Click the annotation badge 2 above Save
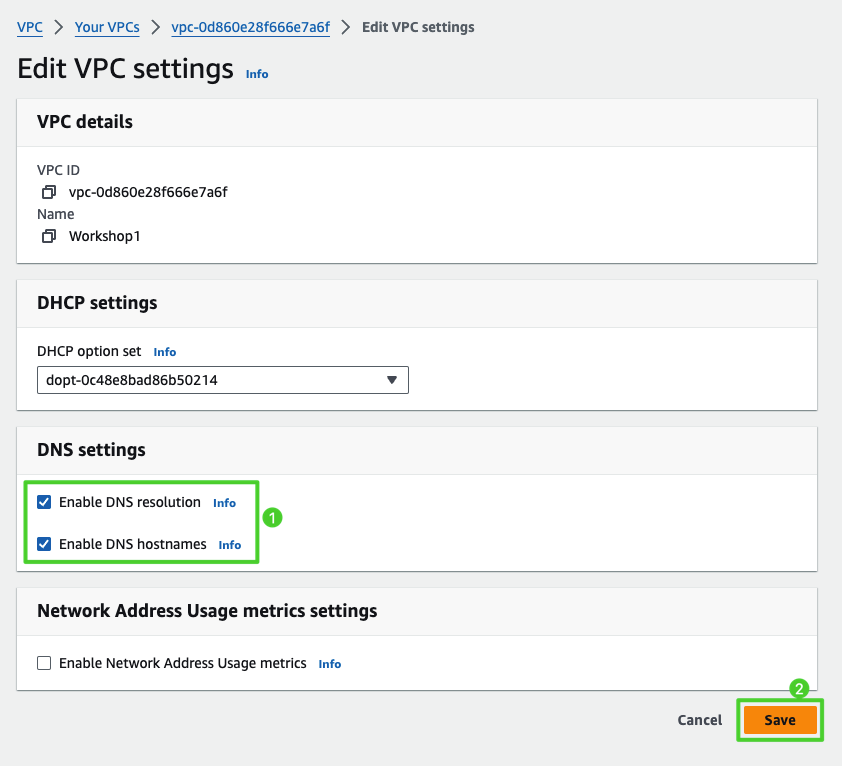Viewport: 842px width, 766px height. pyautogui.click(x=798, y=689)
